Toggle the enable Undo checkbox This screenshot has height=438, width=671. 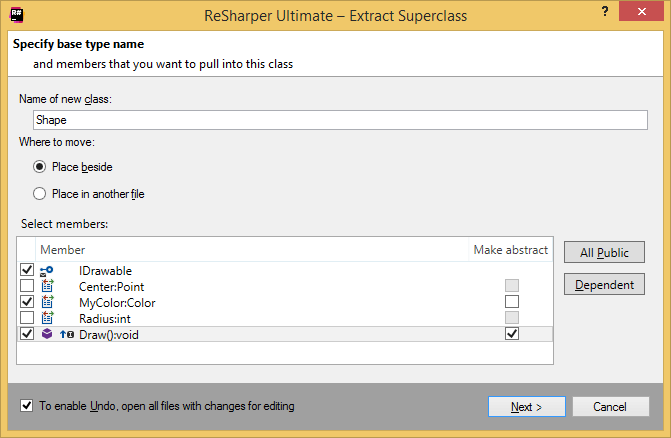coord(26,406)
